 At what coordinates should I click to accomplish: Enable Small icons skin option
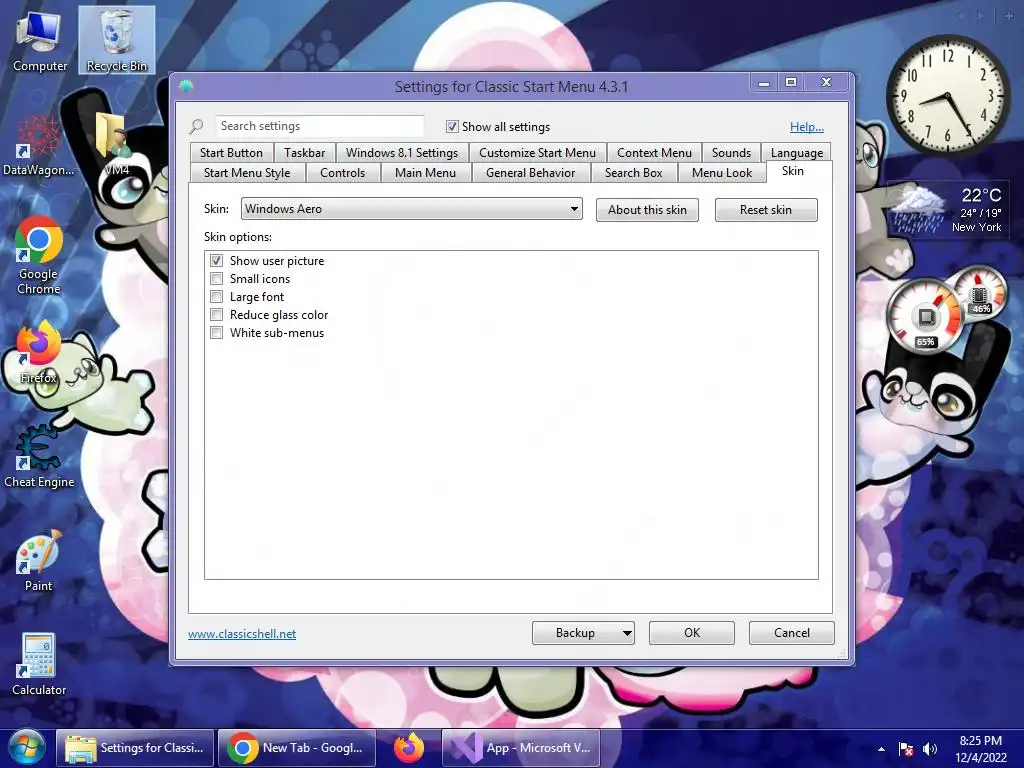coord(216,279)
